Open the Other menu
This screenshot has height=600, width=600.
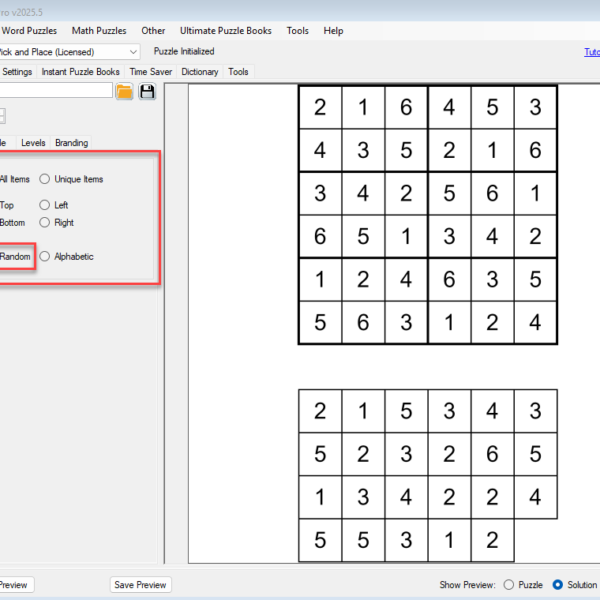pyautogui.click(x=153, y=31)
